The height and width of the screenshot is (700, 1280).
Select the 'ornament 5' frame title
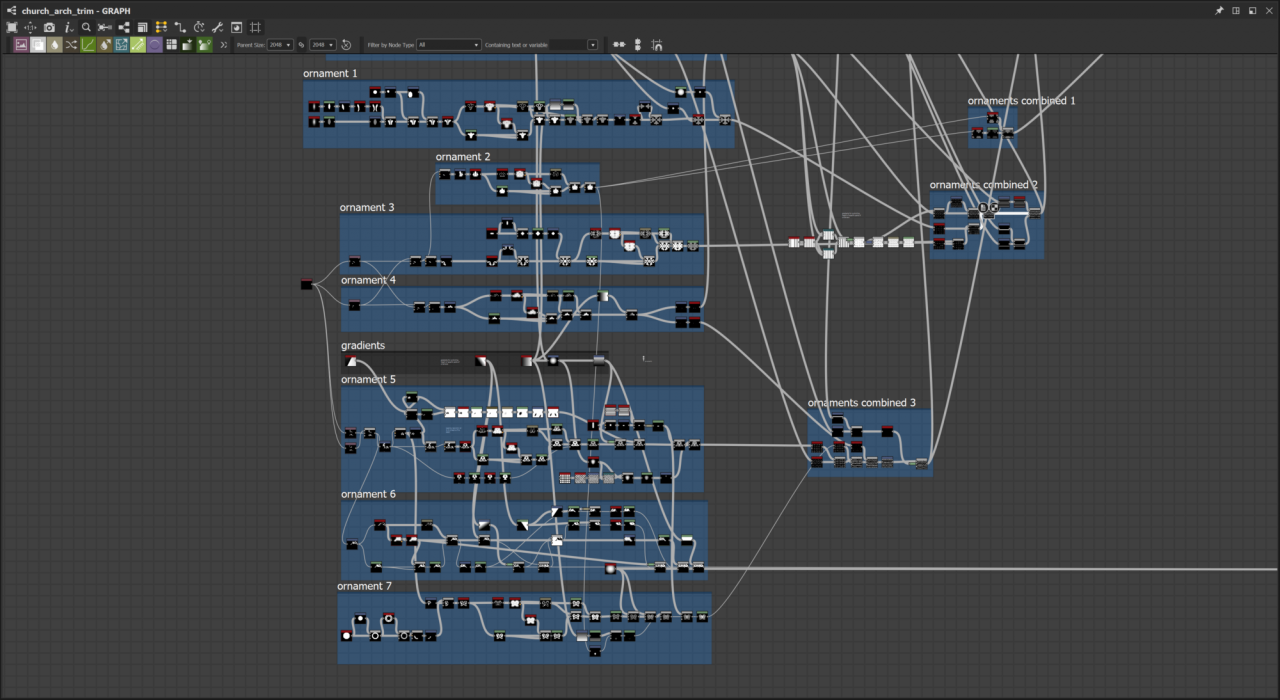368,380
